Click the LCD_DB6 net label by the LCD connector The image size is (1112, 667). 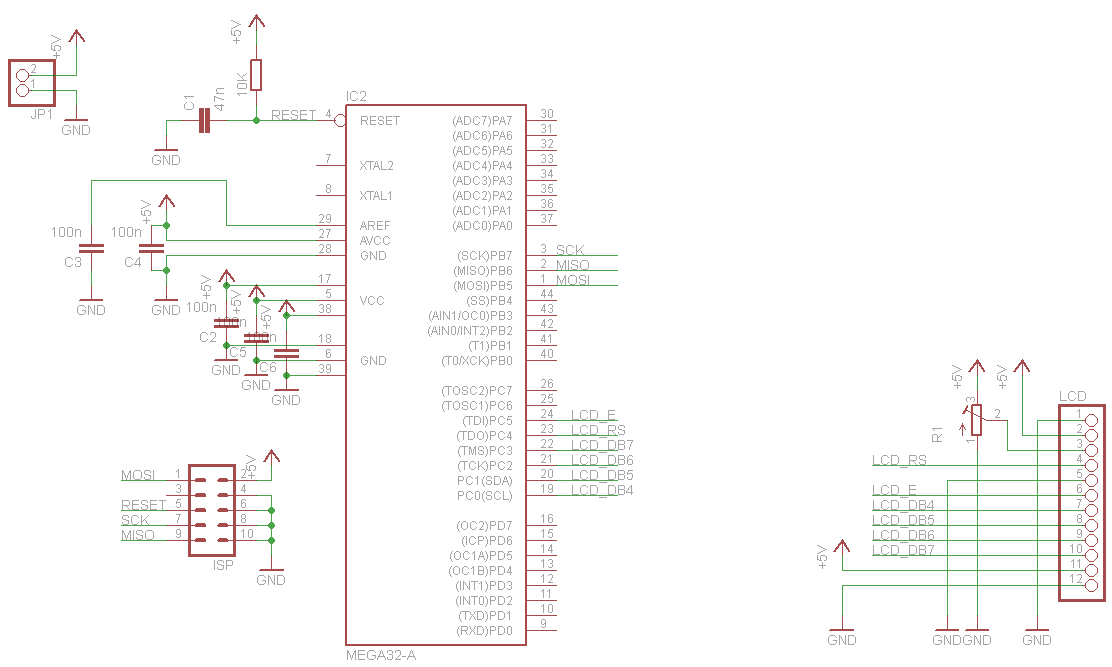pos(903,534)
